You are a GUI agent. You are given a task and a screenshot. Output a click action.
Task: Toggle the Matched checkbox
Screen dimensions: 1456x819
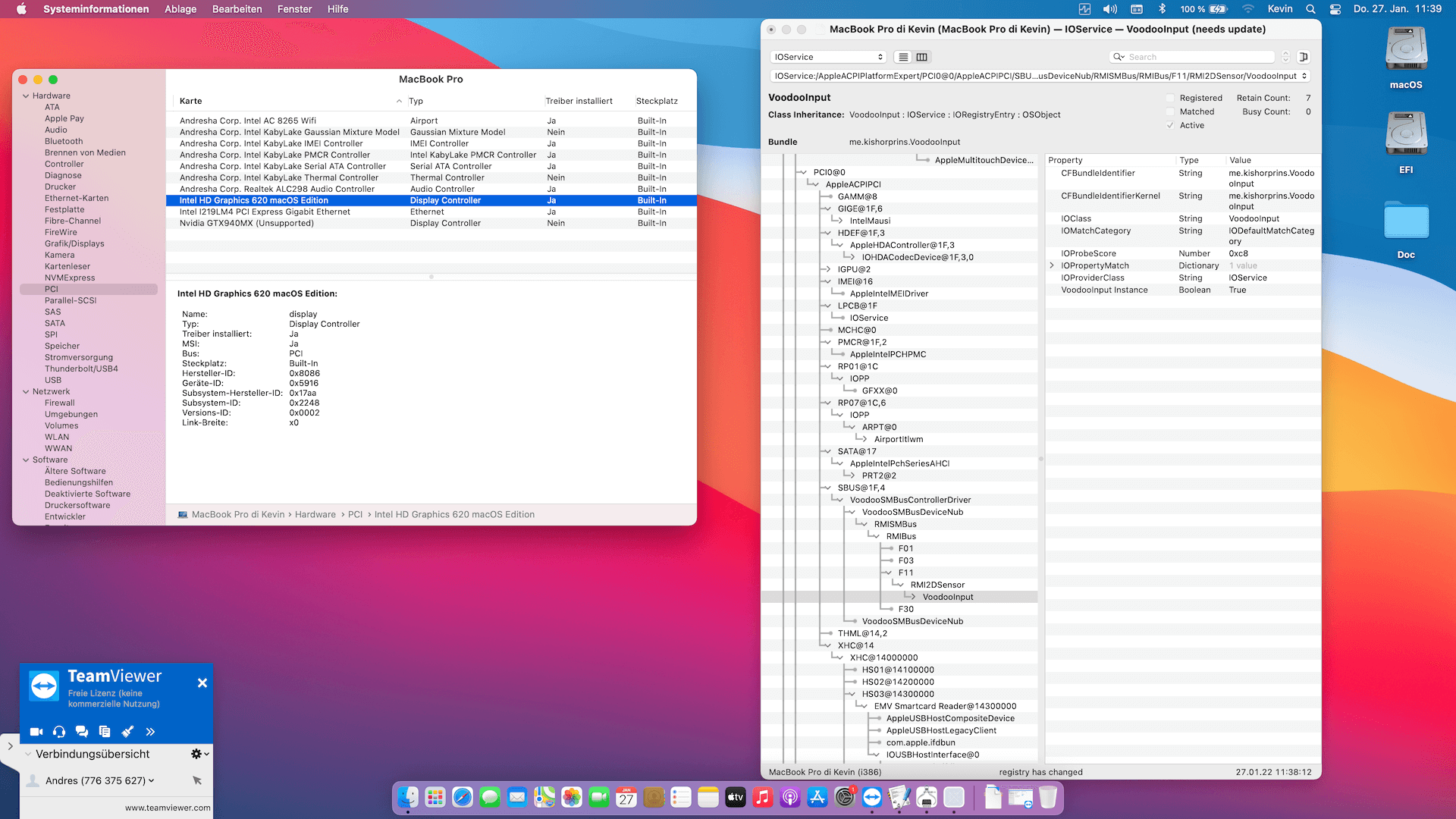point(1170,111)
